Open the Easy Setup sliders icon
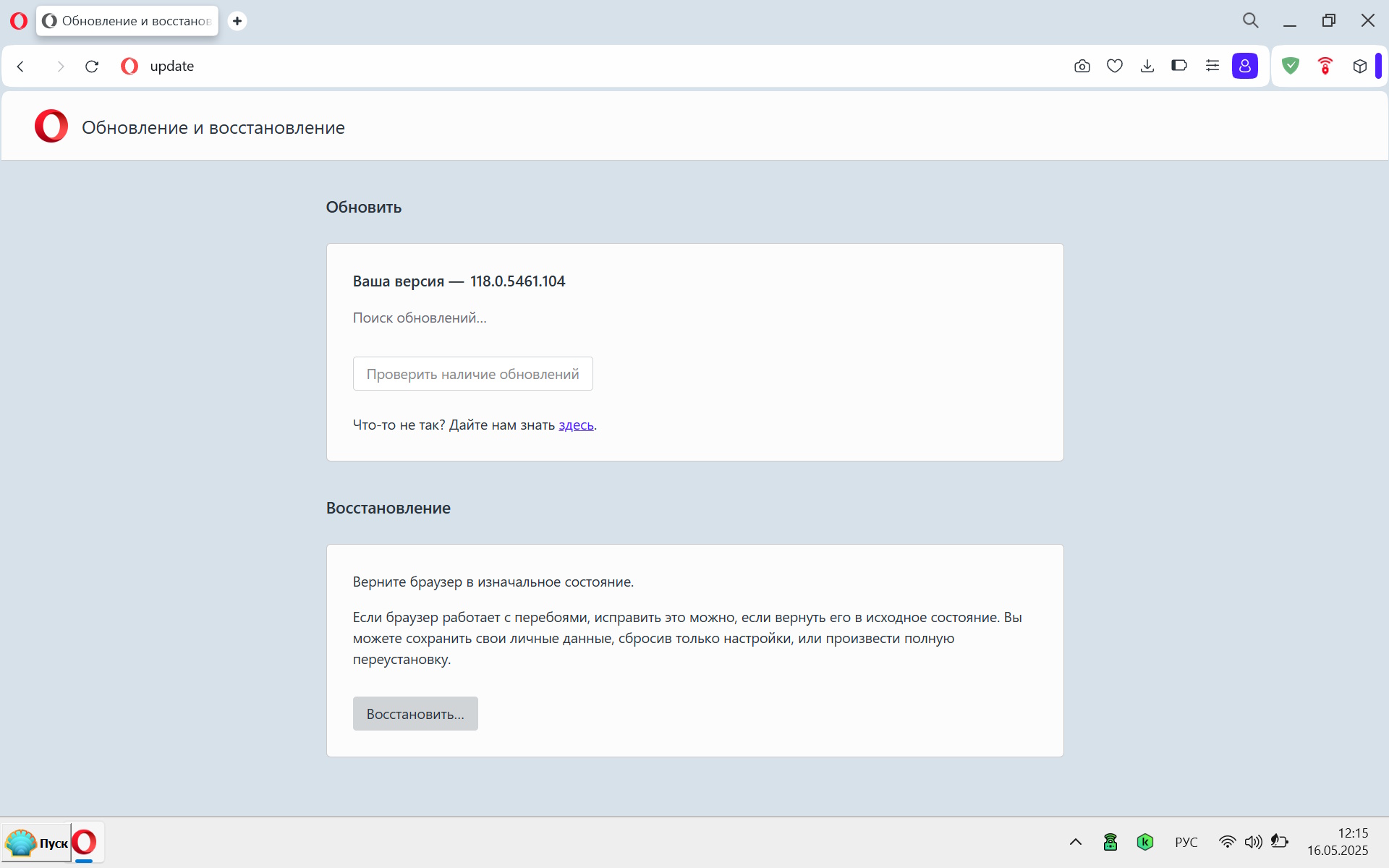This screenshot has width=1389, height=868. pyautogui.click(x=1212, y=66)
